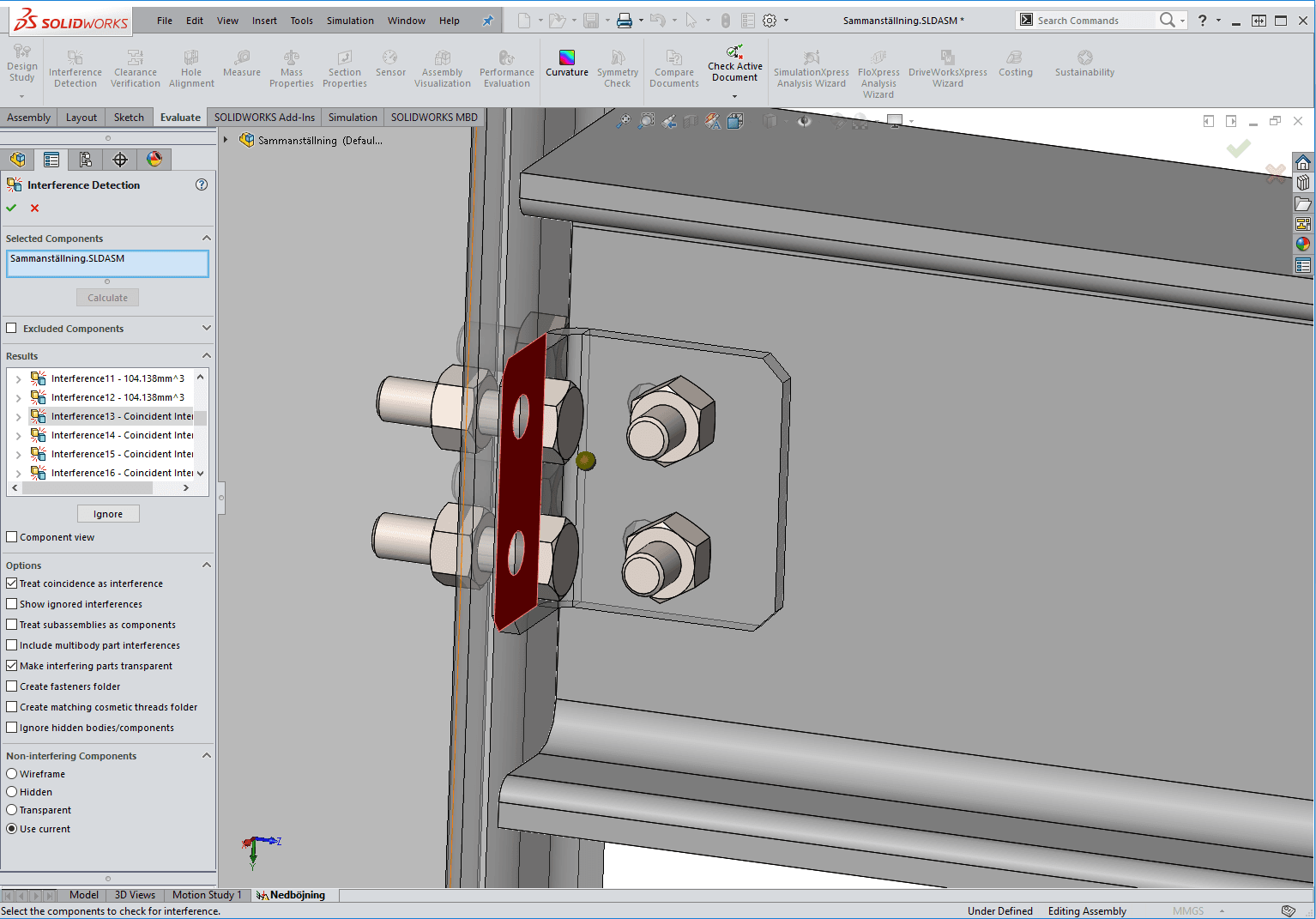Open the PropertyManager tab icon
Image resolution: width=1316 pixels, height=919 pixels.
(x=51, y=160)
